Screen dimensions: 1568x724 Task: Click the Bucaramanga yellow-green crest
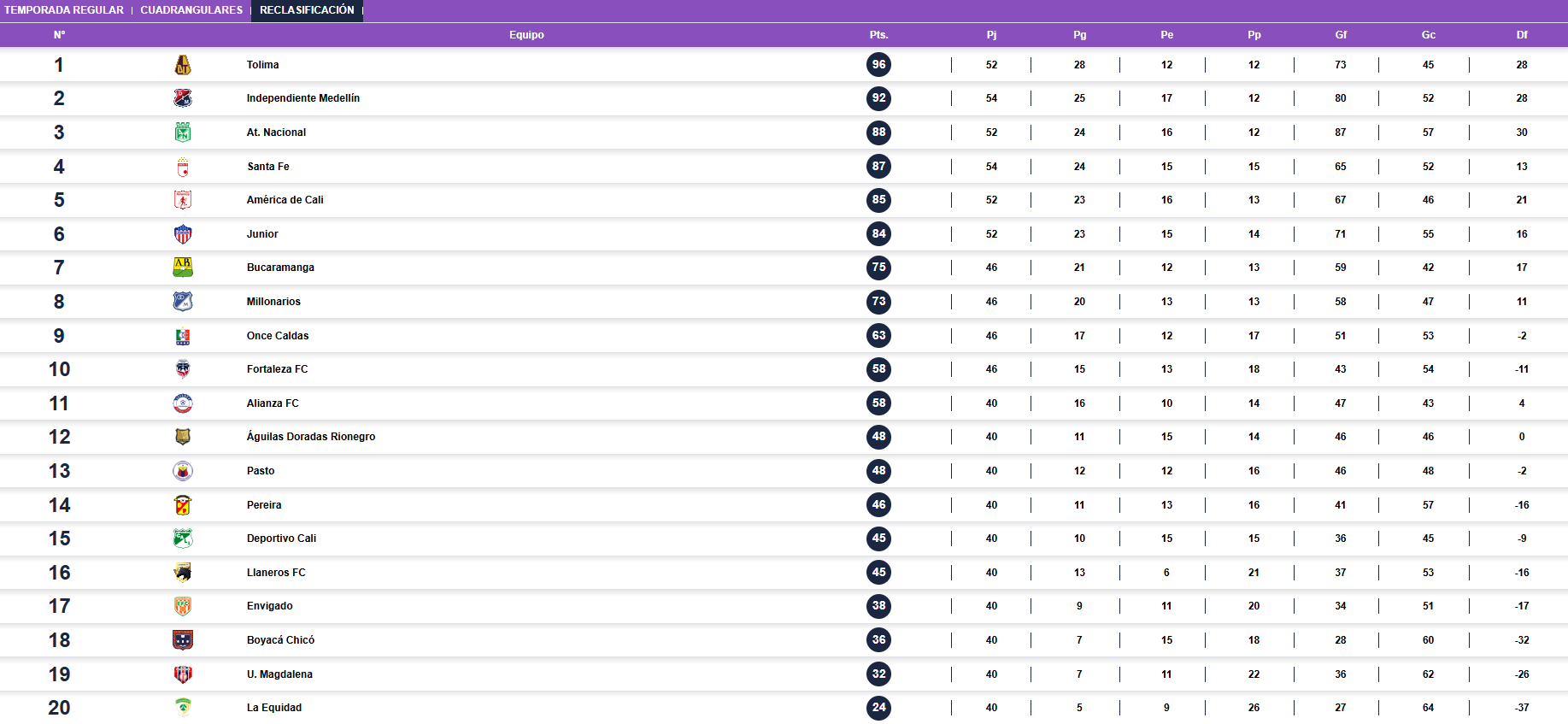tap(183, 268)
